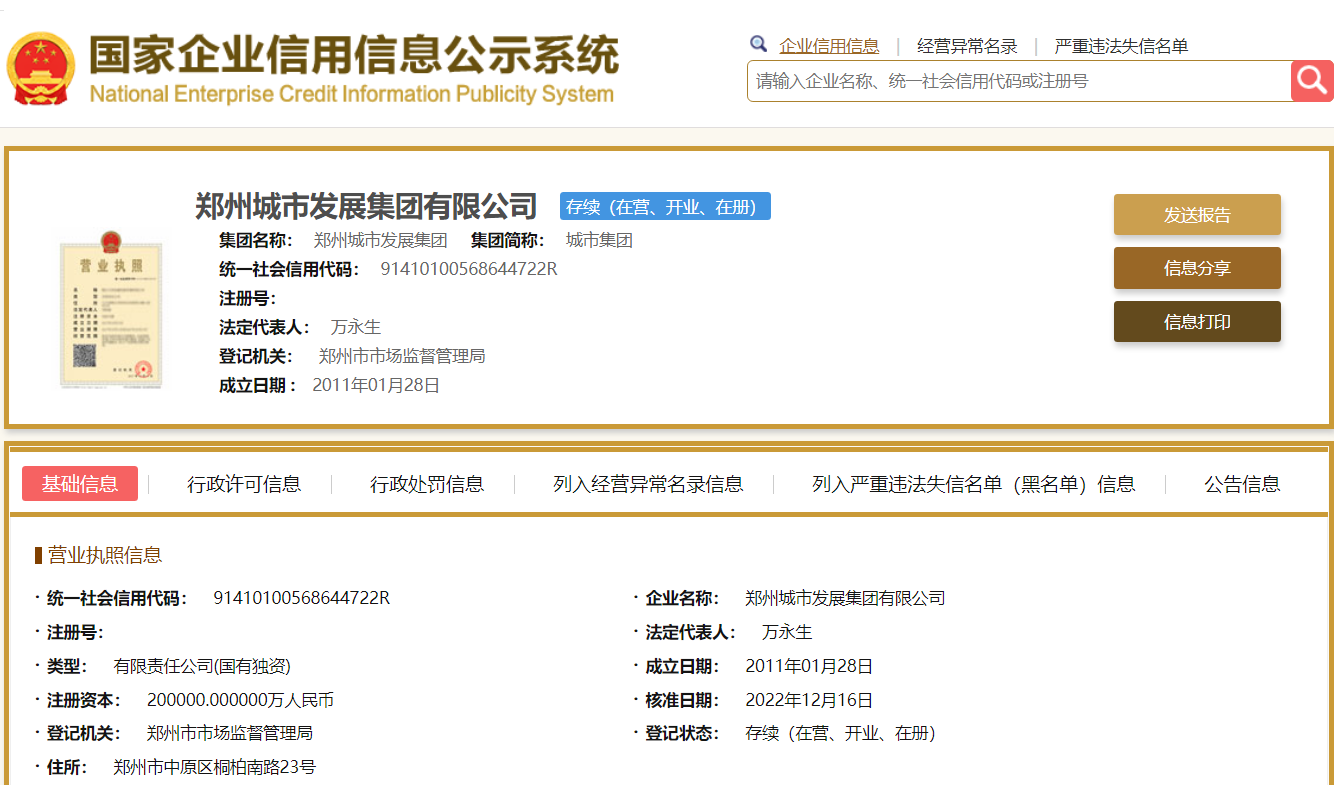Click the English title National Enterprise Credit Information

click(x=351, y=95)
